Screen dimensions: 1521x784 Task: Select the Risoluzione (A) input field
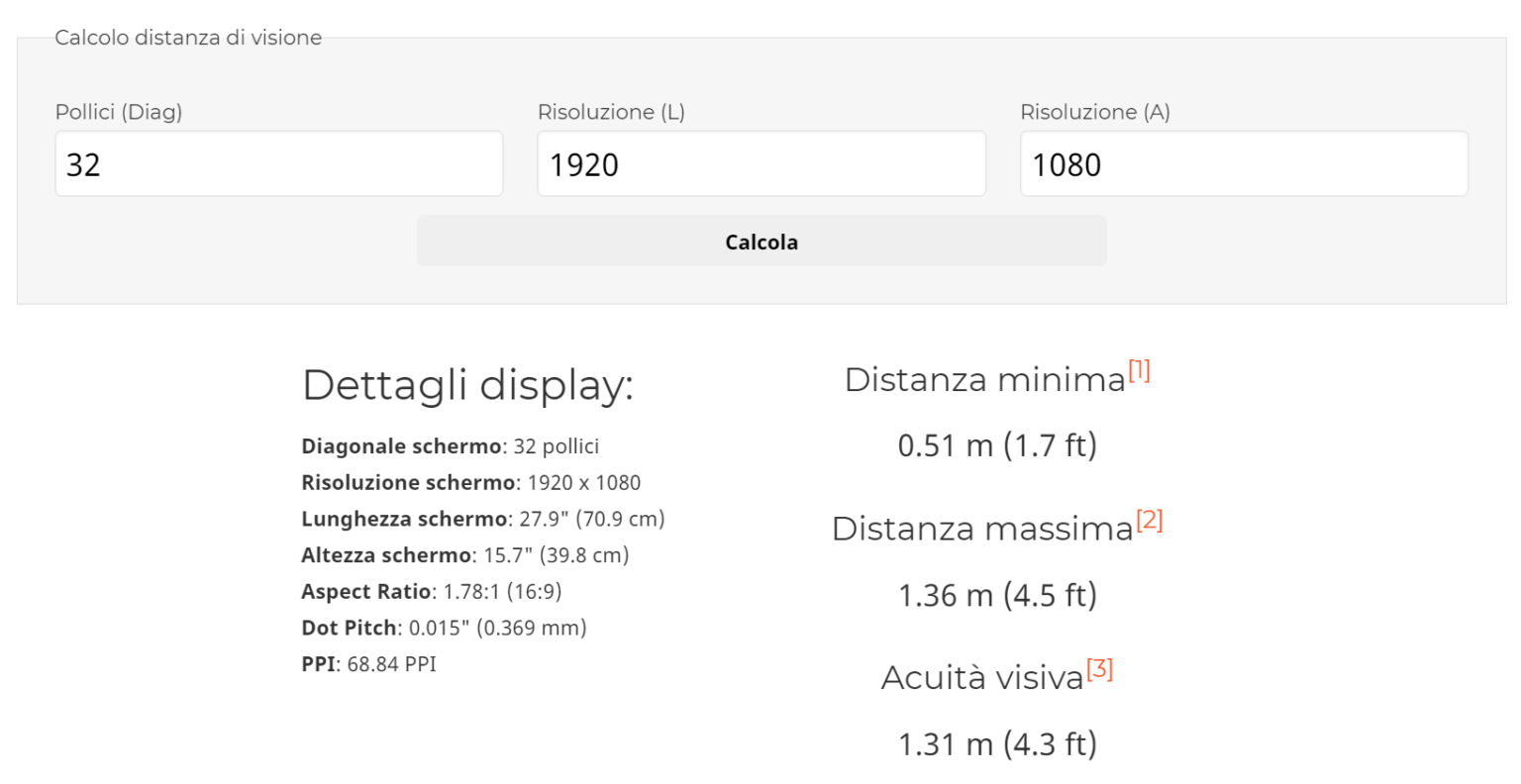coord(1243,163)
